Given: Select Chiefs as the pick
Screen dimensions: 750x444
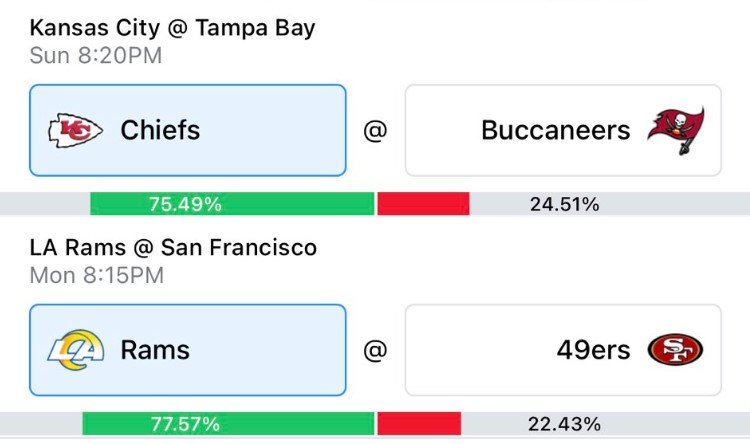Looking at the screenshot, I should [x=188, y=130].
